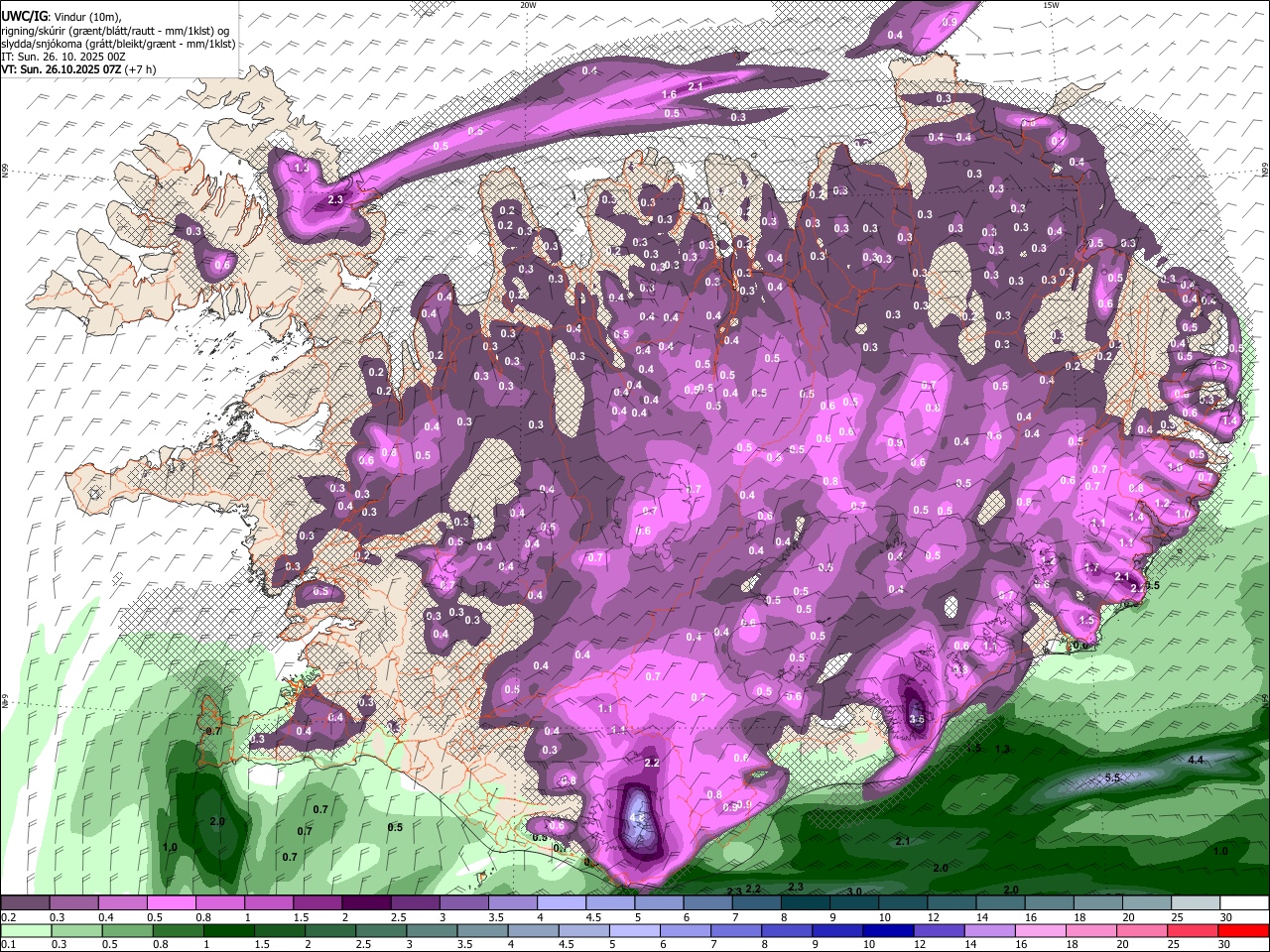
Task: Pick the dark teal 9–10 snow legend swatch
Action: [x=854, y=903]
